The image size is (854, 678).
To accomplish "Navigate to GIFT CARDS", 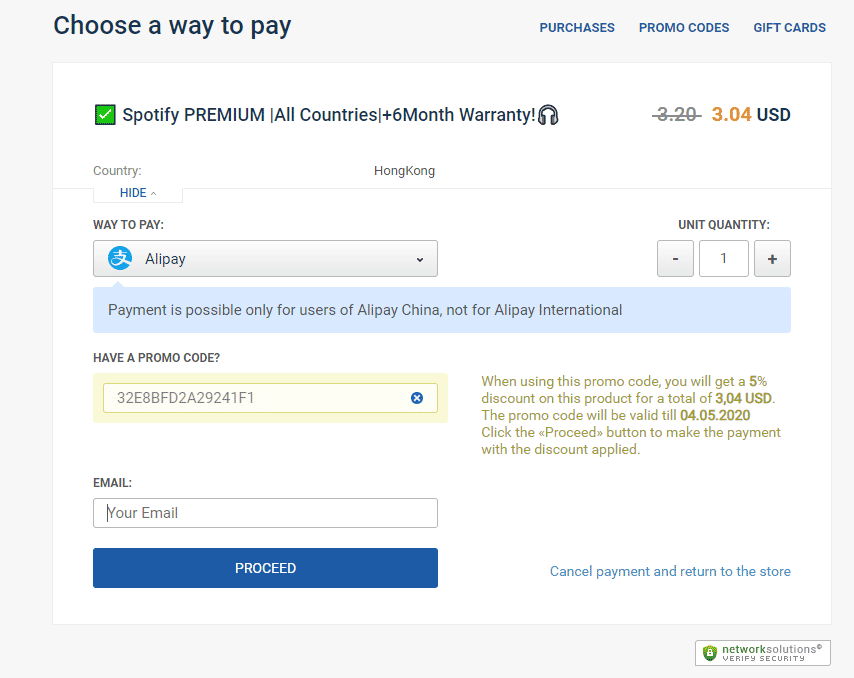I will pyautogui.click(x=789, y=28).
